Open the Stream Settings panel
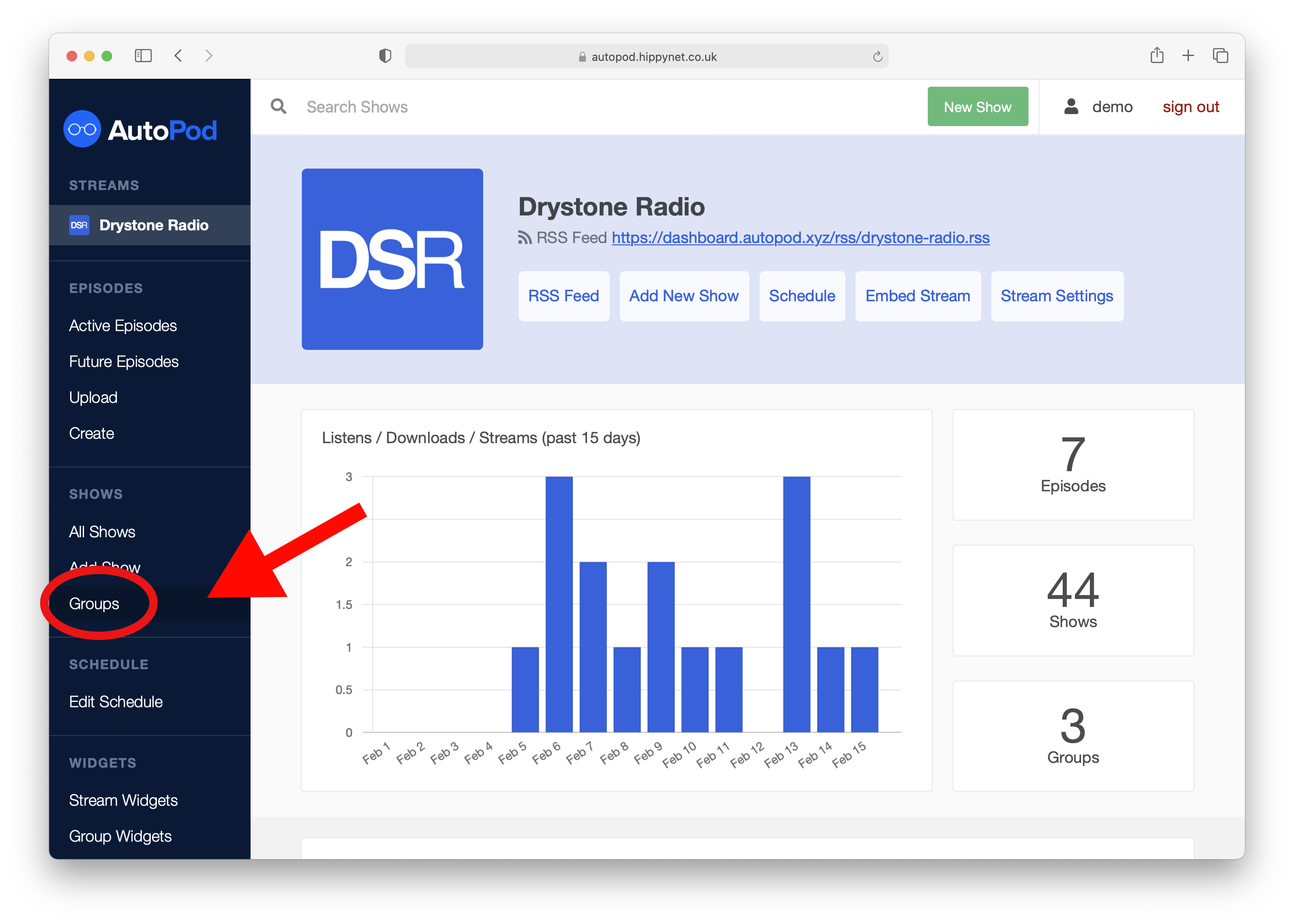The height and width of the screenshot is (924, 1294). point(1057,296)
